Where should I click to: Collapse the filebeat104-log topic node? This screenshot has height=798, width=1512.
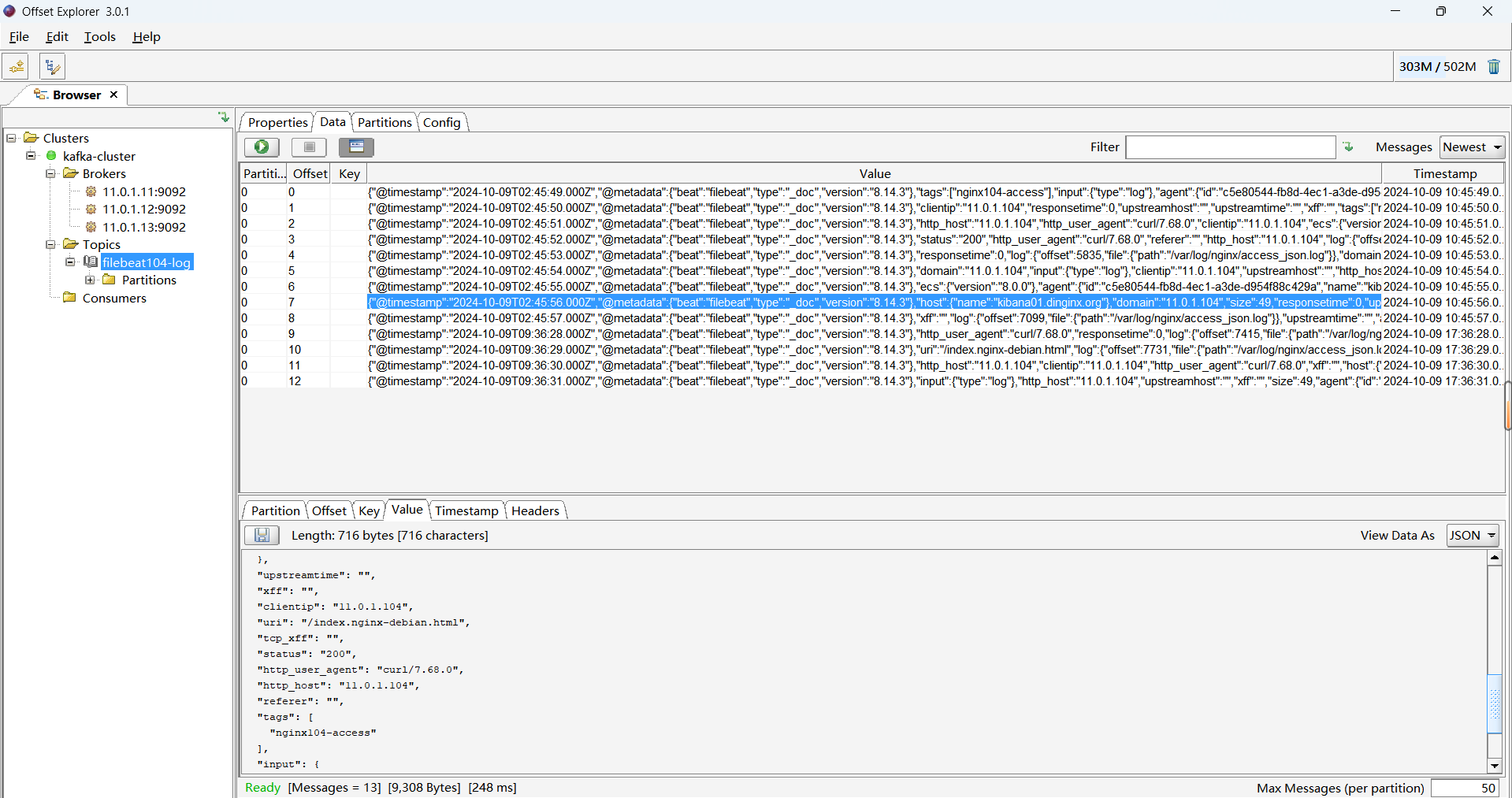[70, 262]
